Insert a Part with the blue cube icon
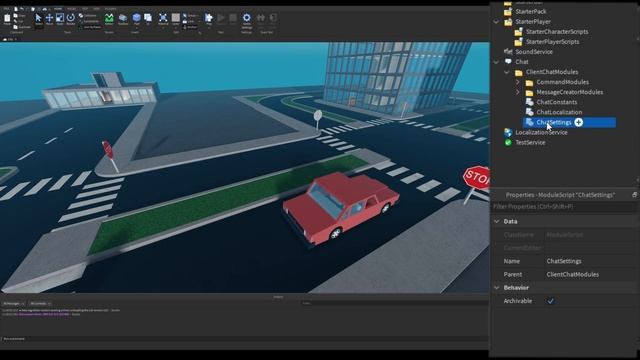This screenshot has width=640, height=360. click(136, 19)
